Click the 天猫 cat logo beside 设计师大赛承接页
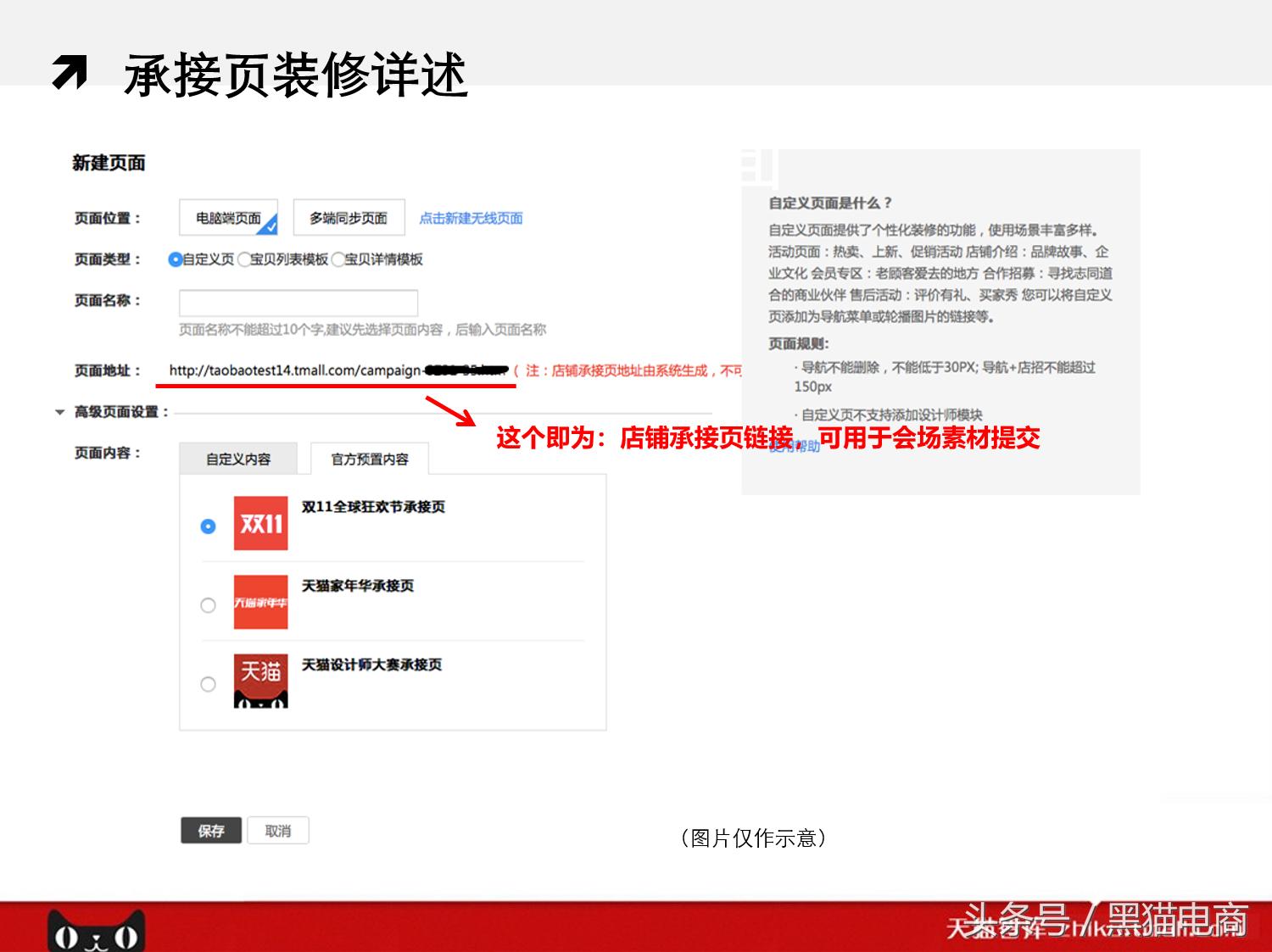 pos(260,679)
